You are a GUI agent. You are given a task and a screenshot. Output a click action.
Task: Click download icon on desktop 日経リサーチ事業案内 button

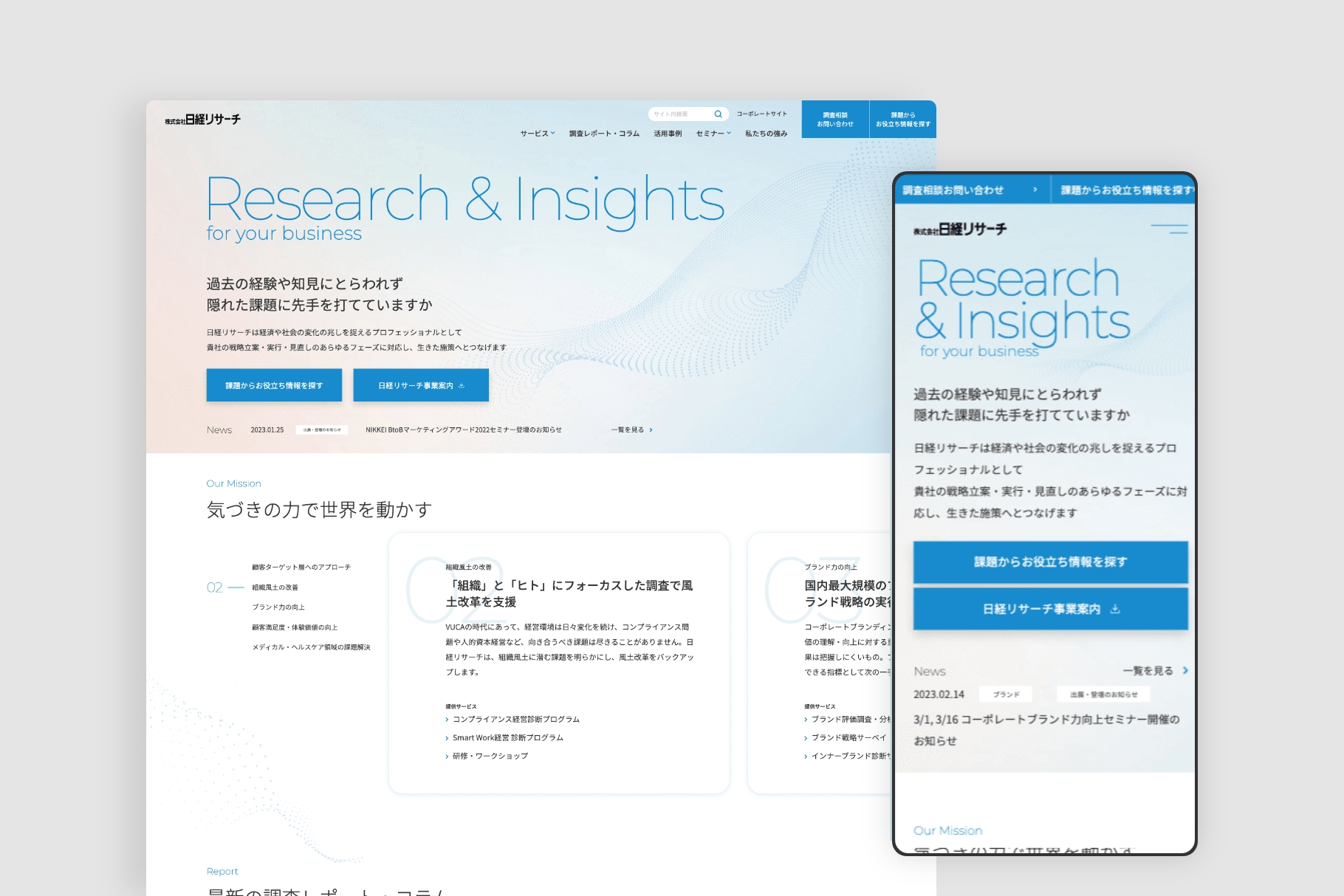(462, 385)
